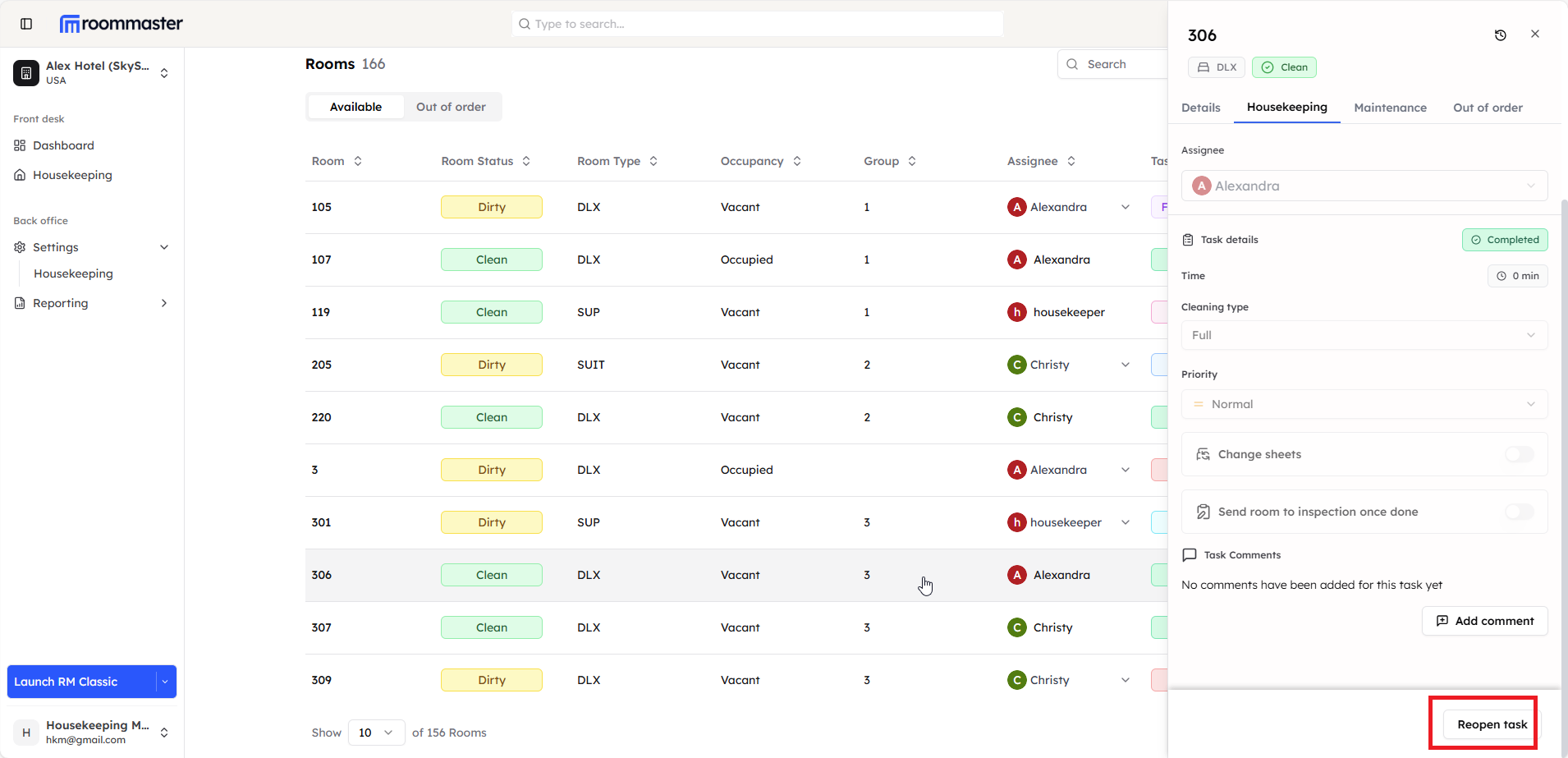Add a comment to the task
This screenshot has height=758, width=1568.
point(1484,621)
